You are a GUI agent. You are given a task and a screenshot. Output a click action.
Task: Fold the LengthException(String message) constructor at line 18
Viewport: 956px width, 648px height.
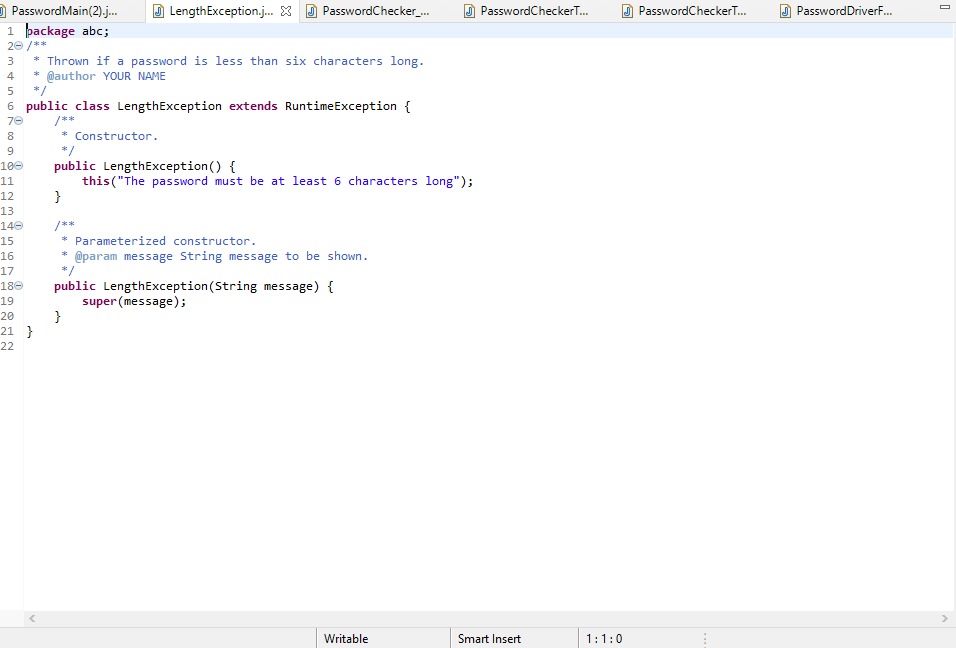(18, 286)
